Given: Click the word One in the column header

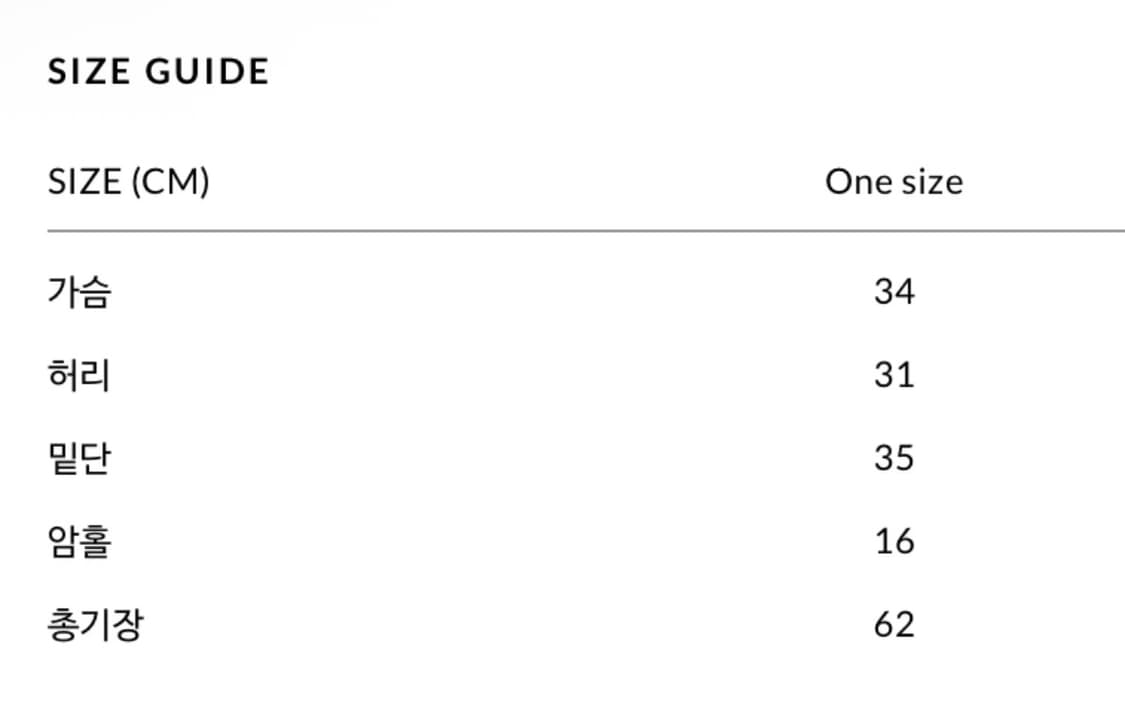Looking at the screenshot, I should [854, 182].
